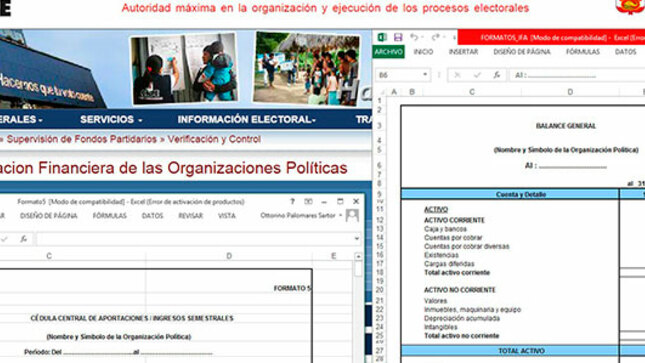Open the SERVICIOS dropdown menu

click(111, 119)
